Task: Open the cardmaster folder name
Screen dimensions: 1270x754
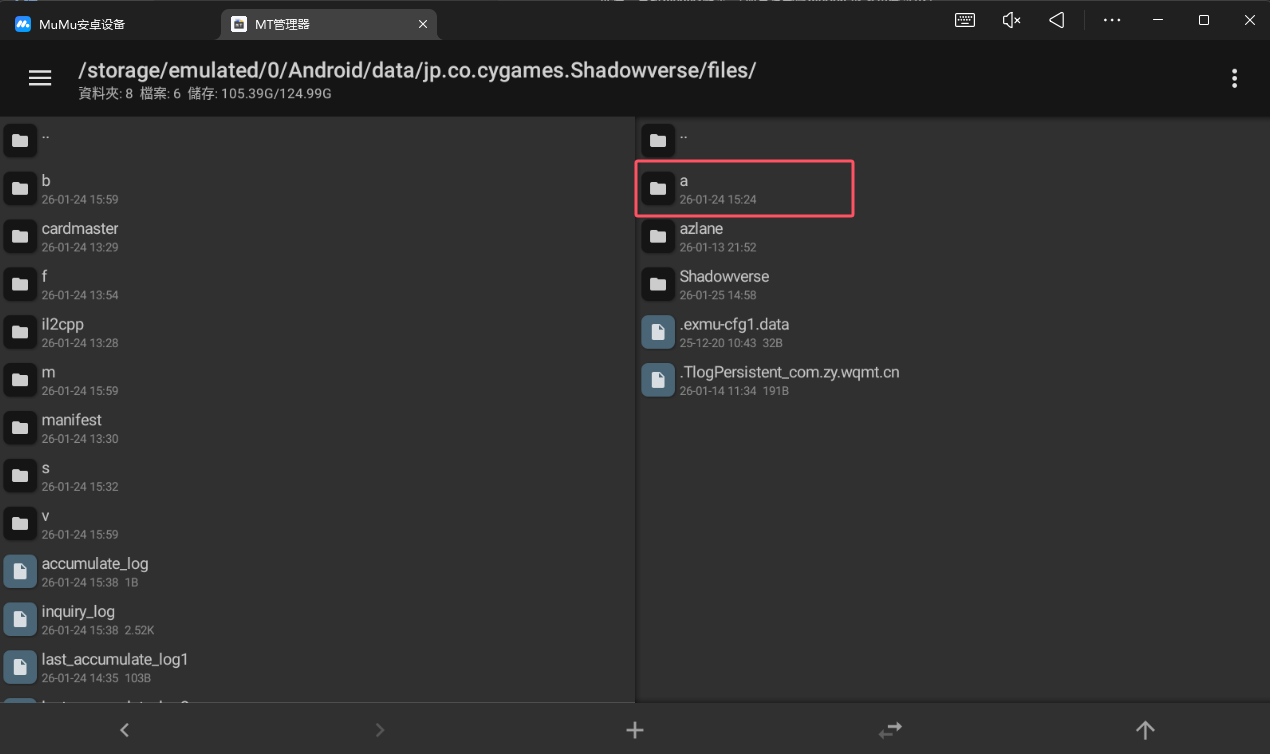Action: point(80,229)
